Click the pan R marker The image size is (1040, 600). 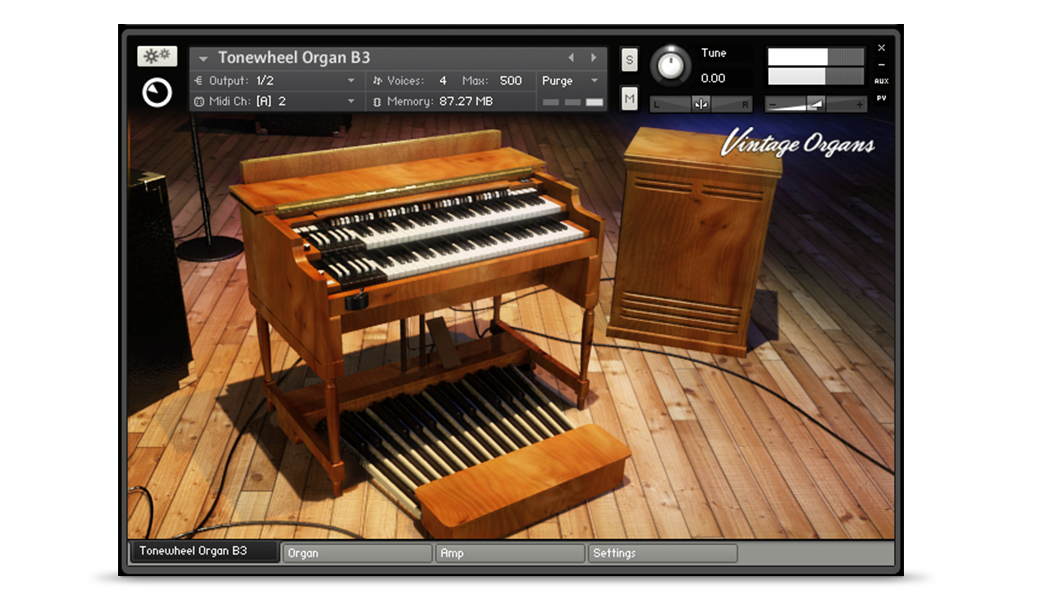745,105
